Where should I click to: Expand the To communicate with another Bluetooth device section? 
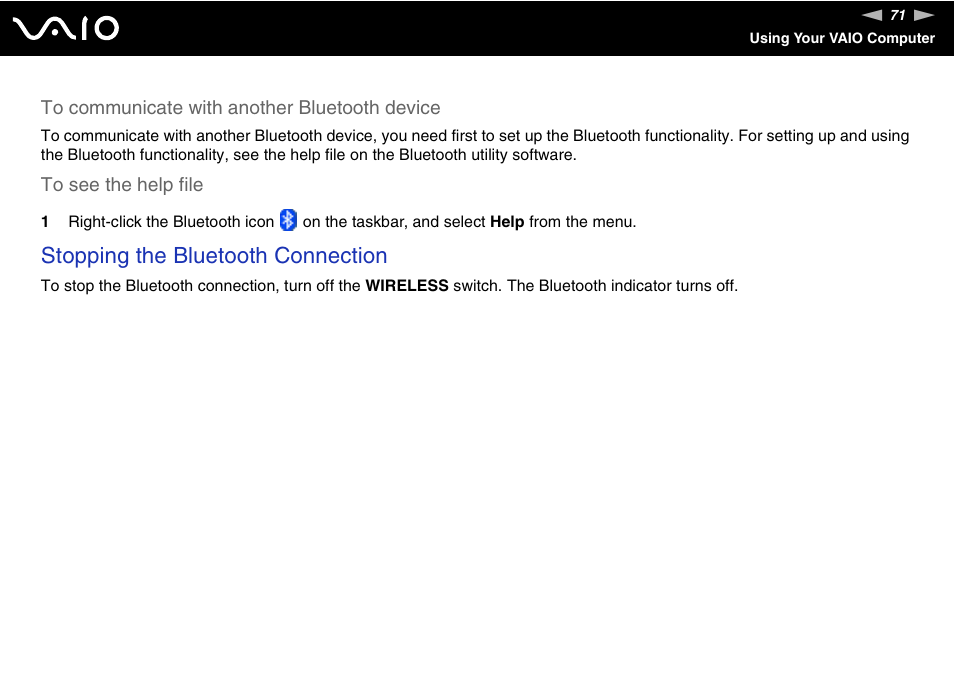(240, 108)
